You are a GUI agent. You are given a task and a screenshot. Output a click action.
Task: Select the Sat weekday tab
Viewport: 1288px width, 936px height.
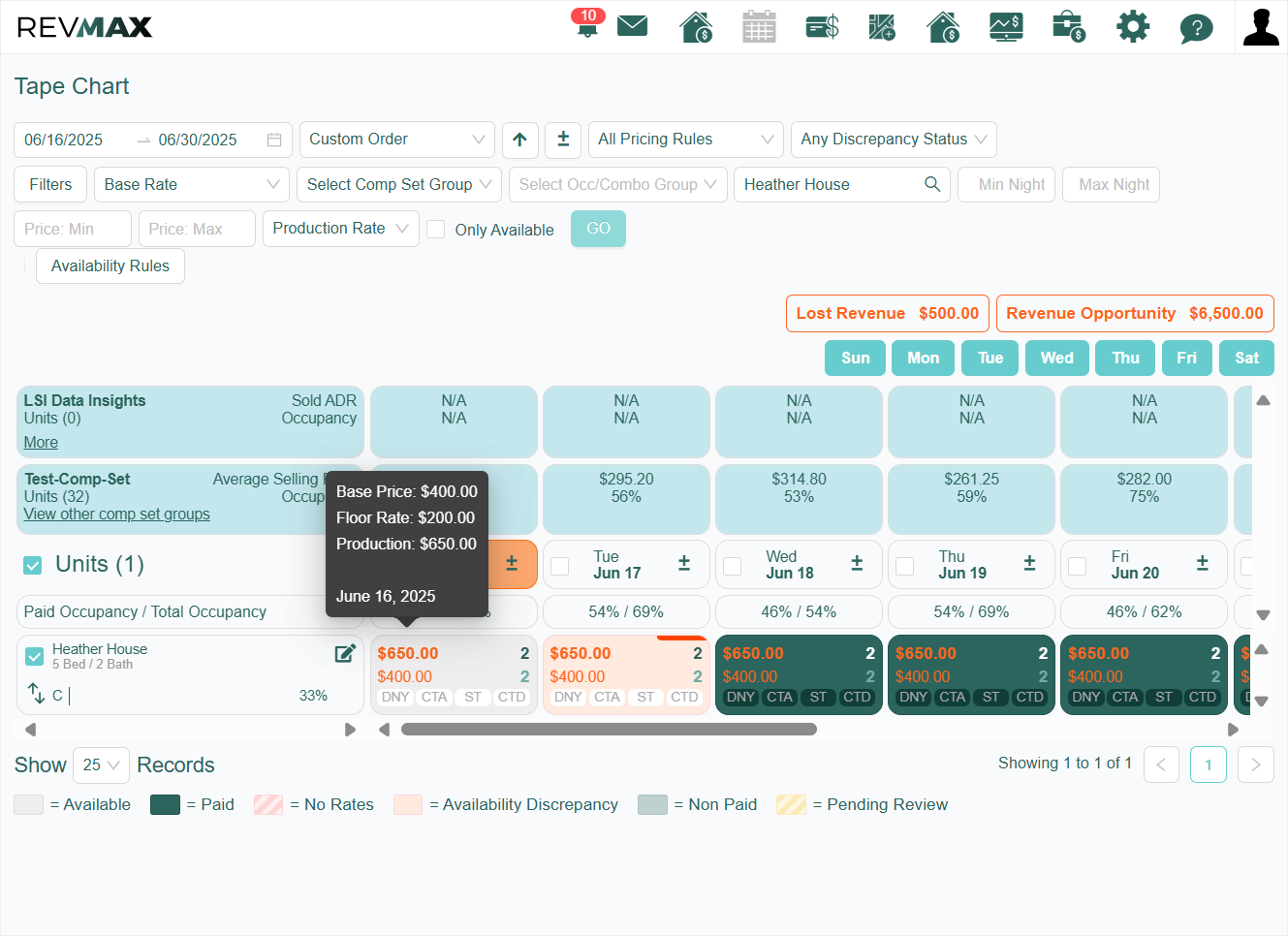[1246, 358]
